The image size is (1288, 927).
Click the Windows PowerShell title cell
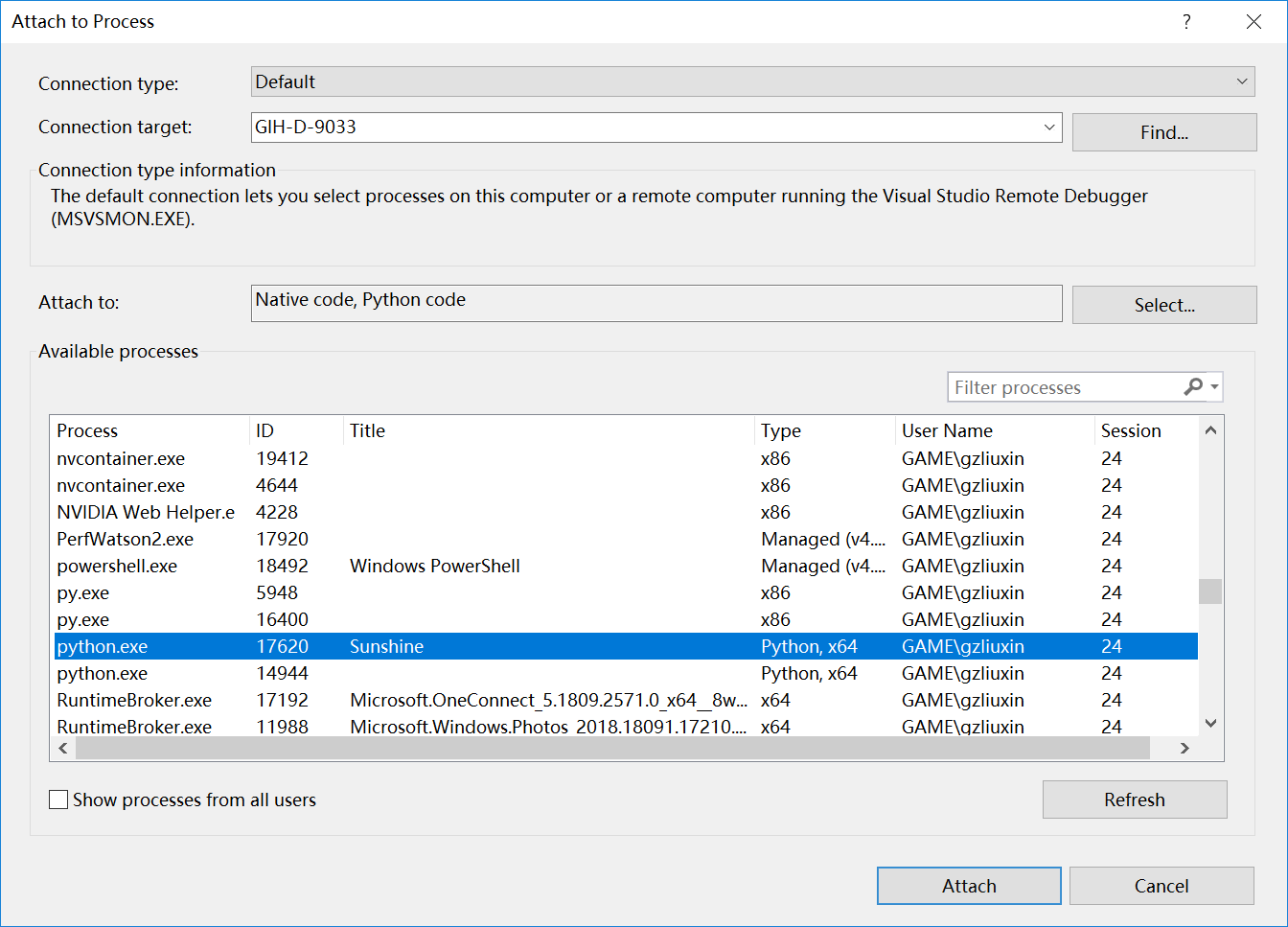pos(435,566)
